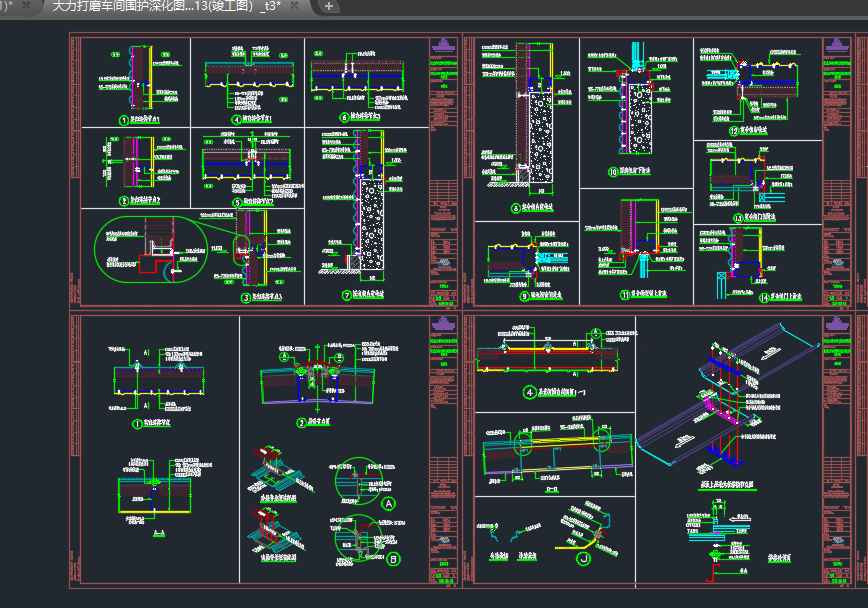The height and width of the screenshot is (608, 868).
Task: Click circled detail number 3 marker
Action: 246,297
